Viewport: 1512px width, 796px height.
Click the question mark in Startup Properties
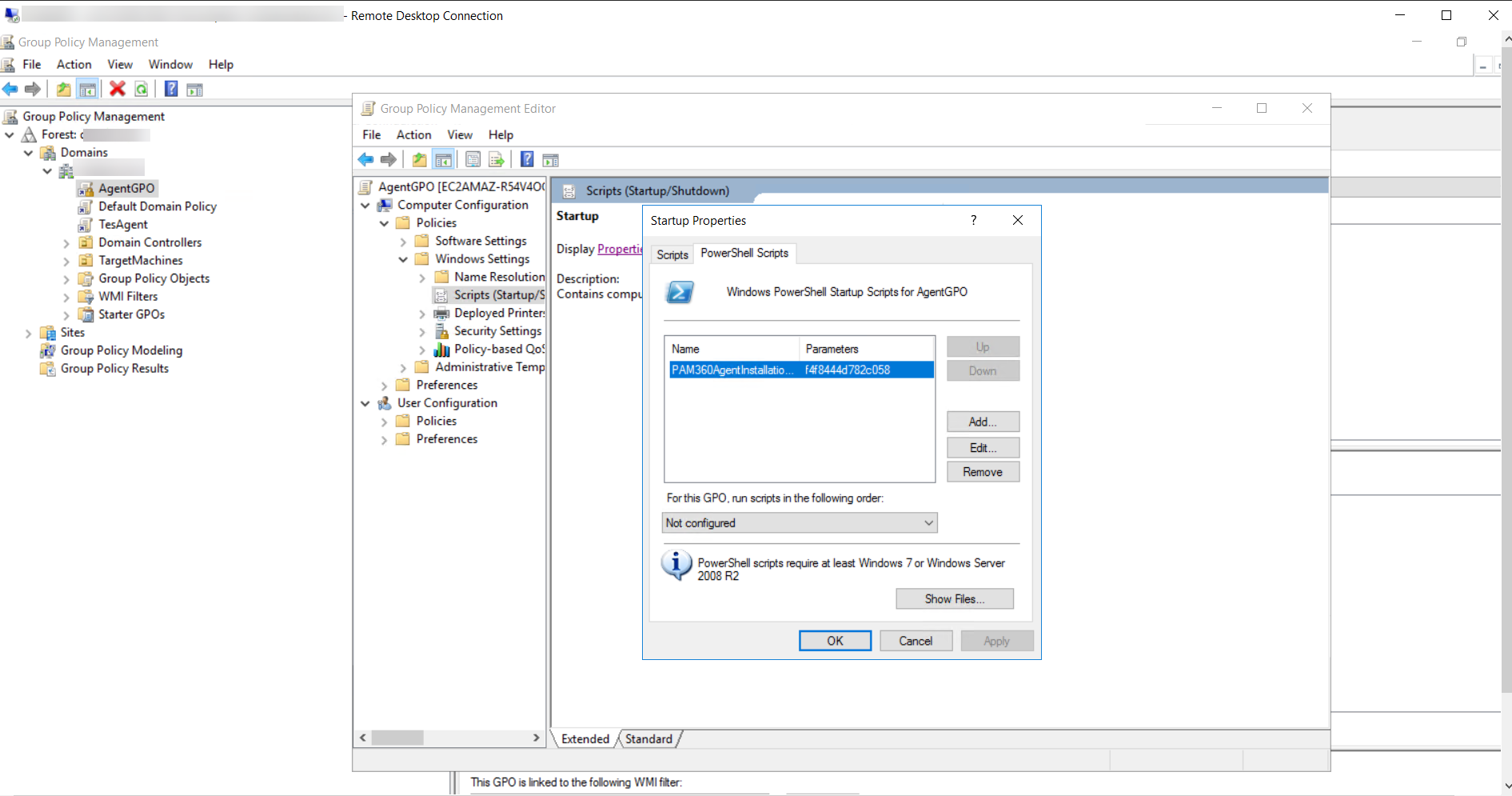973,220
